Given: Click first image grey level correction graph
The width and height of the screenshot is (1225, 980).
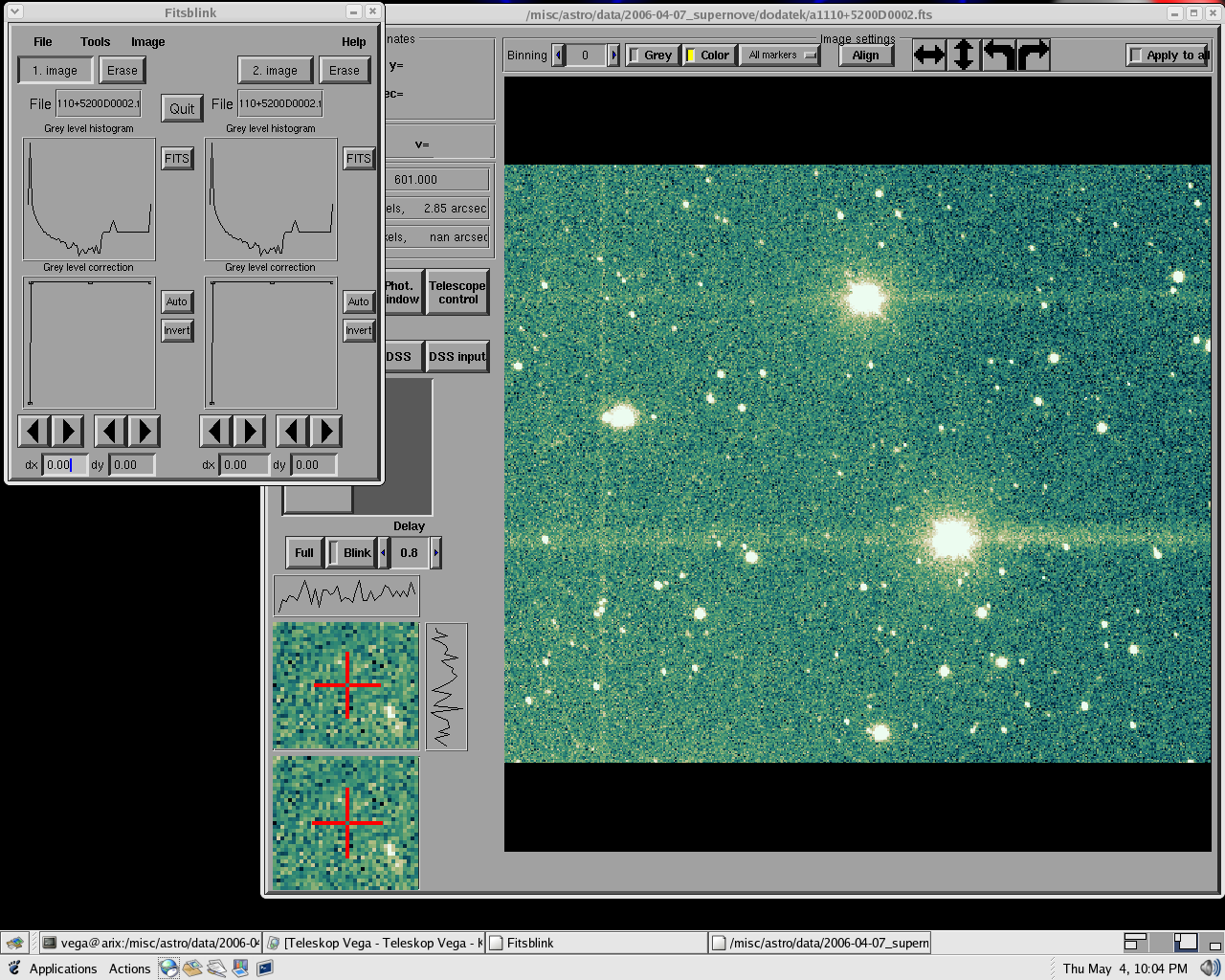Looking at the screenshot, I should pos(89,343).
